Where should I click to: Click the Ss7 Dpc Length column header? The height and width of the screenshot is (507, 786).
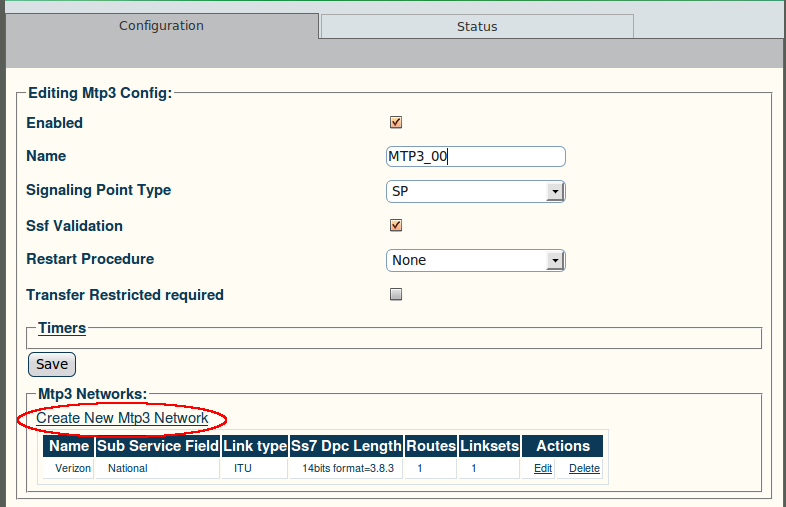tap(346, 446)
